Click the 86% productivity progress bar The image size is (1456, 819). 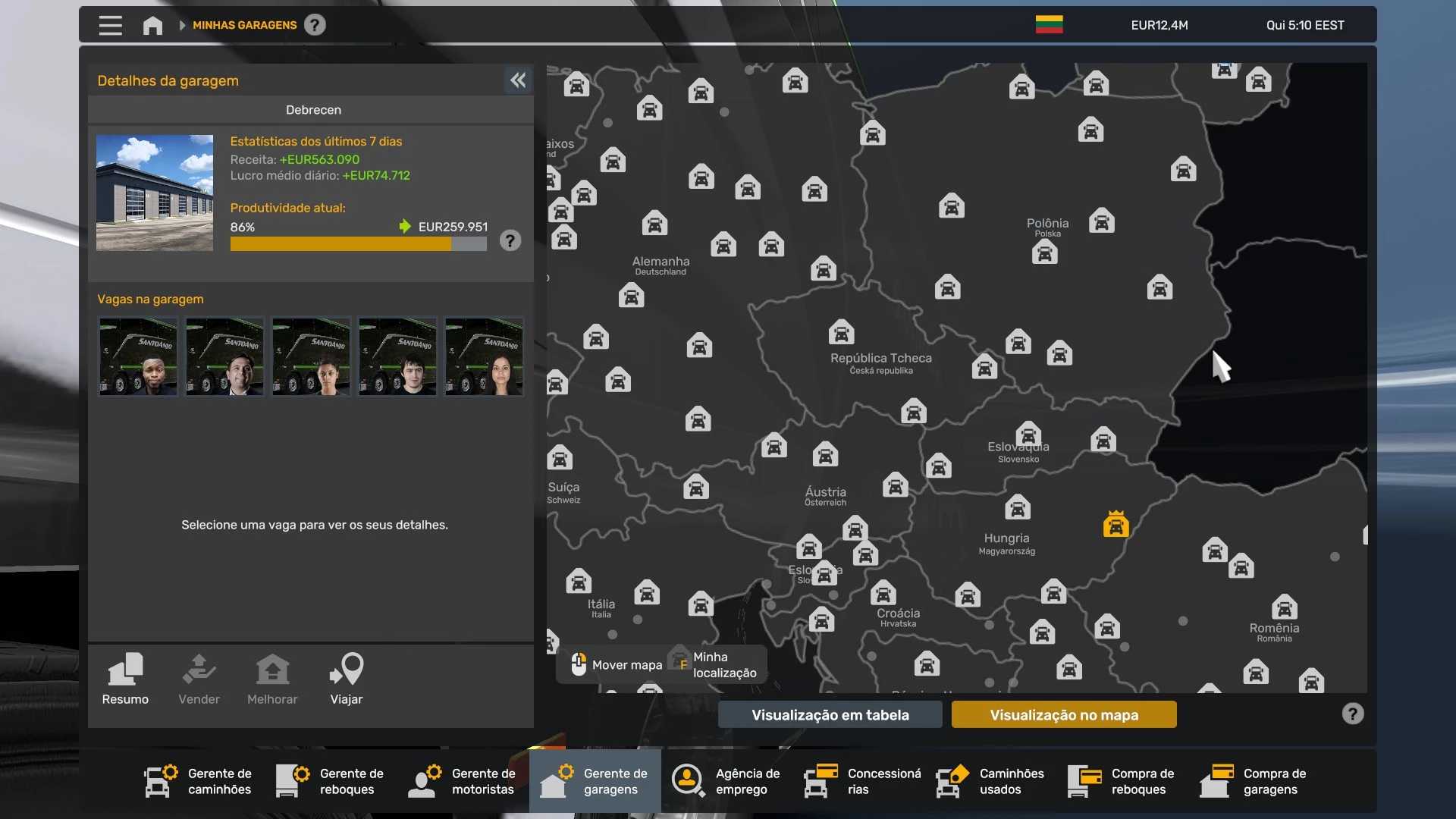point(358,244)
